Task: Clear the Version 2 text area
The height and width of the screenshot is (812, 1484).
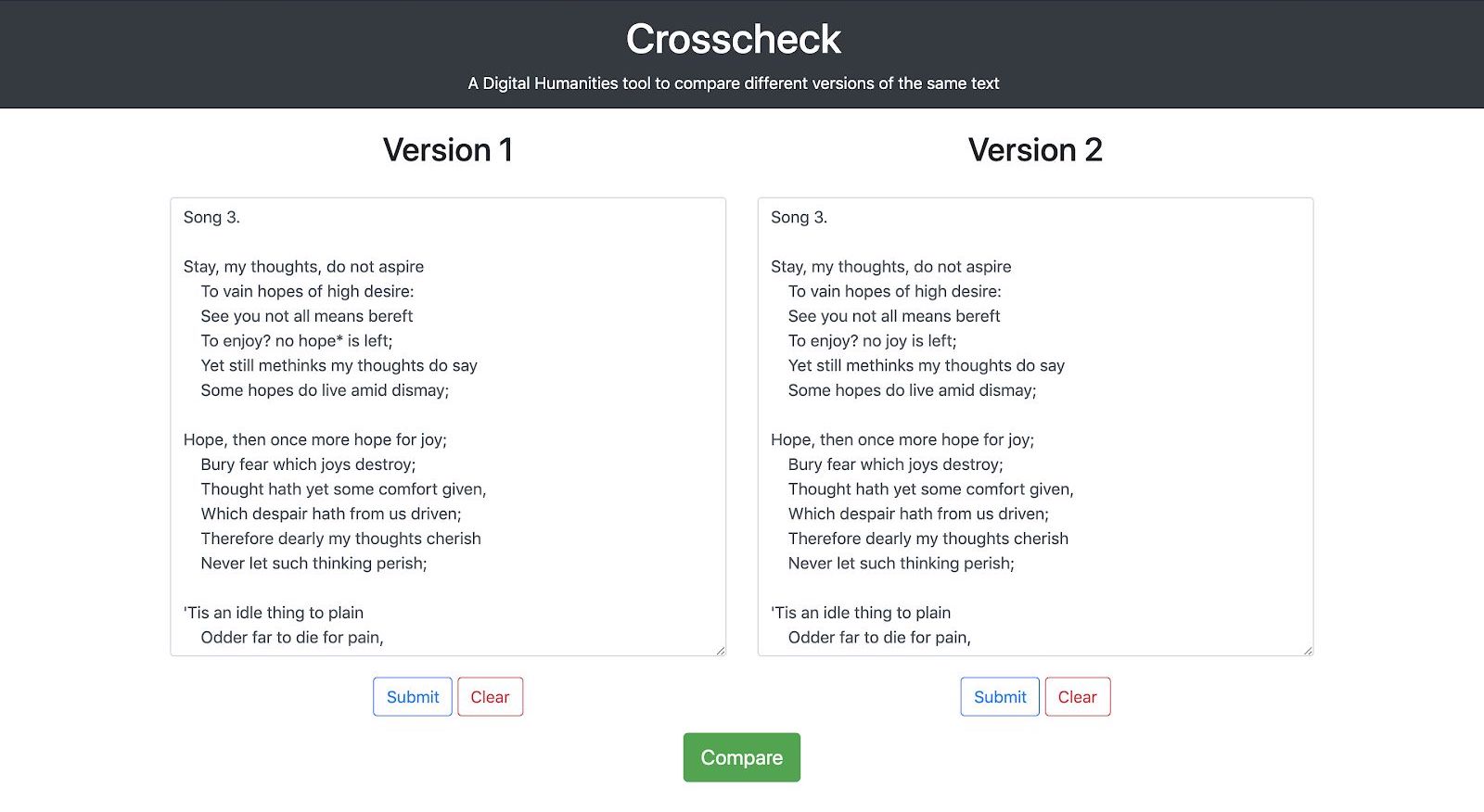Action: click(1077, 697)
